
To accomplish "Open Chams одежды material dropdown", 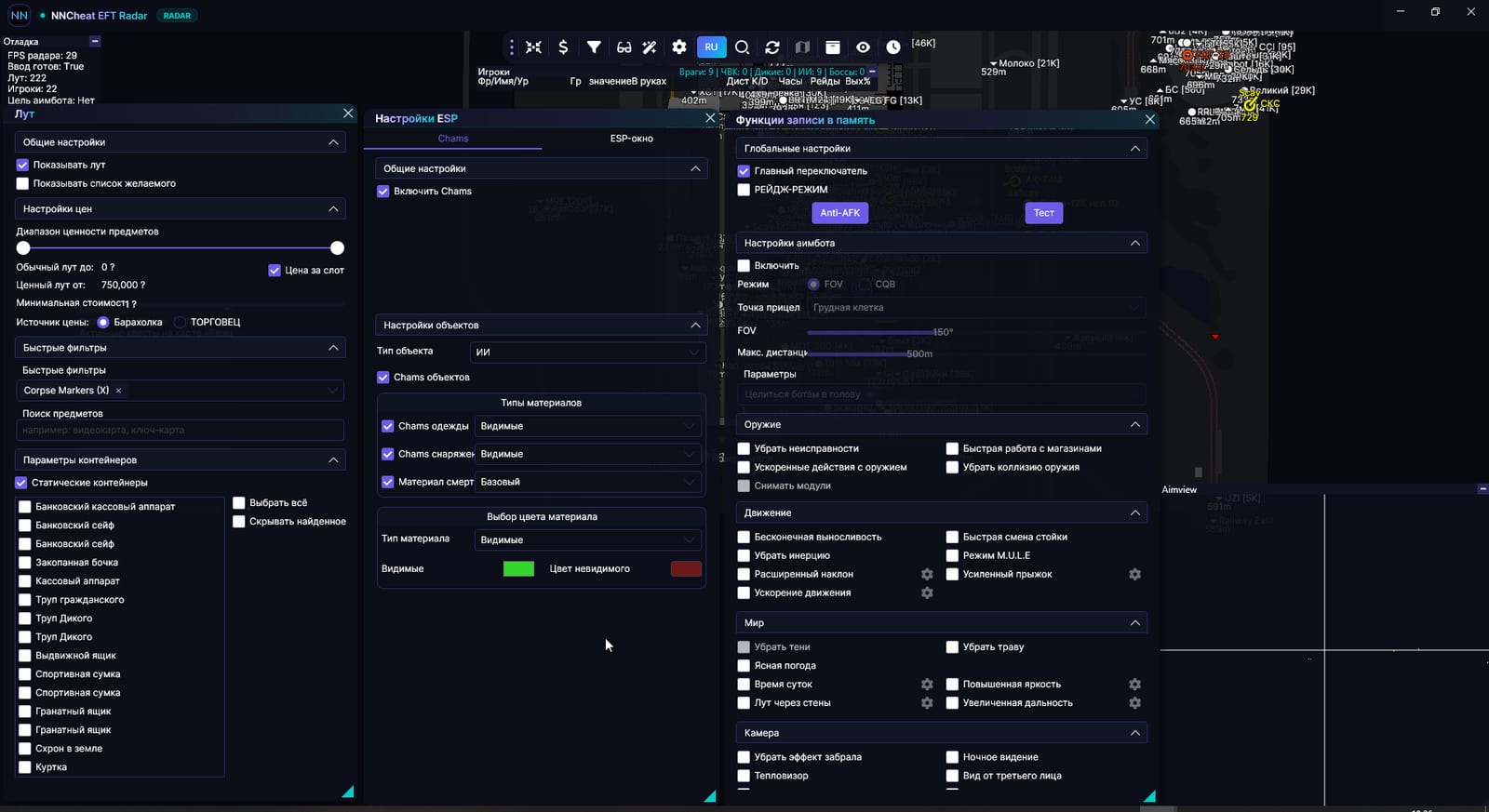I will tap(587, 426).
